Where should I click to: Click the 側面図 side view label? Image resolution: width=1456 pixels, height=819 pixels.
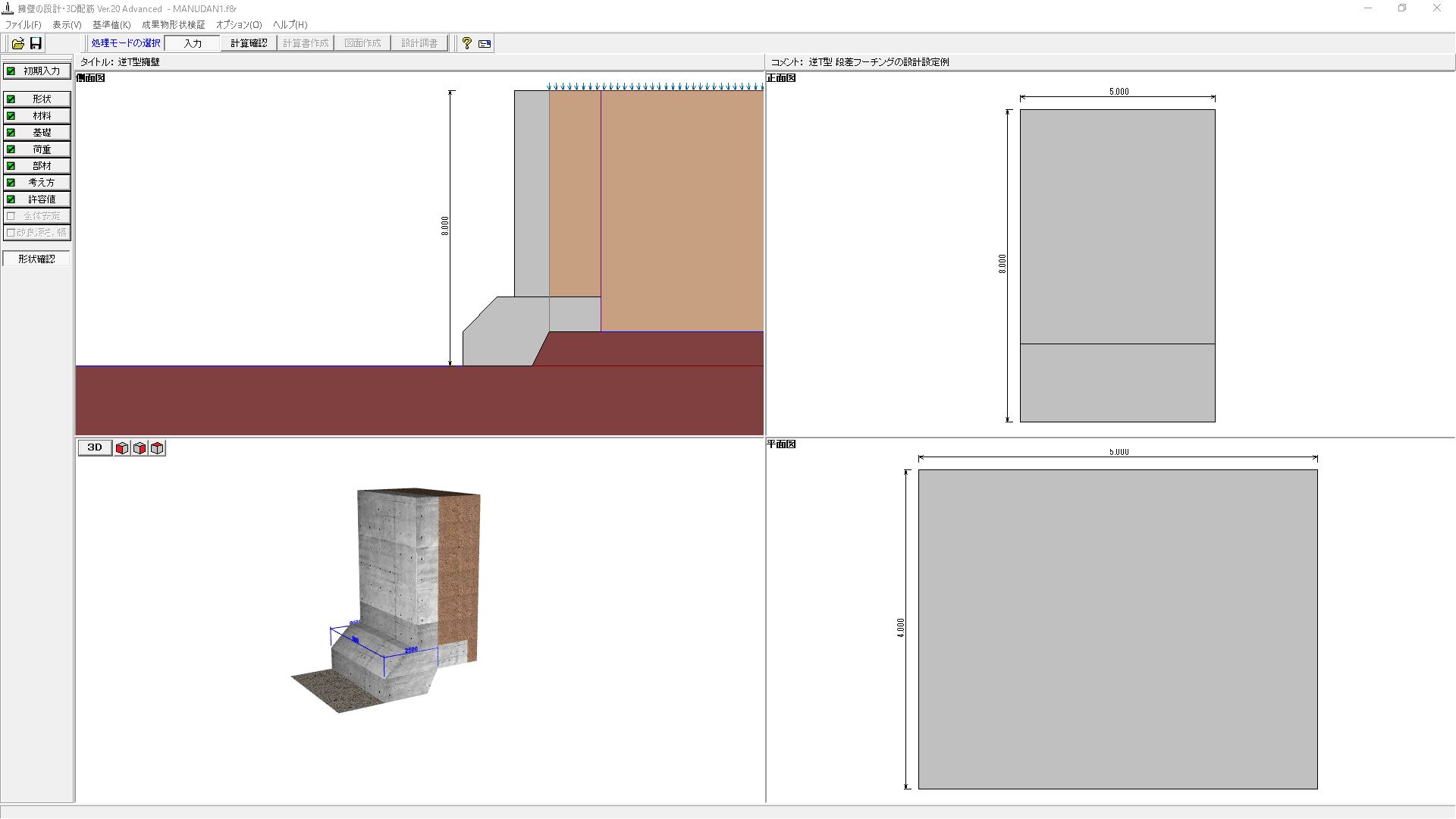click(x=91, y=78)
